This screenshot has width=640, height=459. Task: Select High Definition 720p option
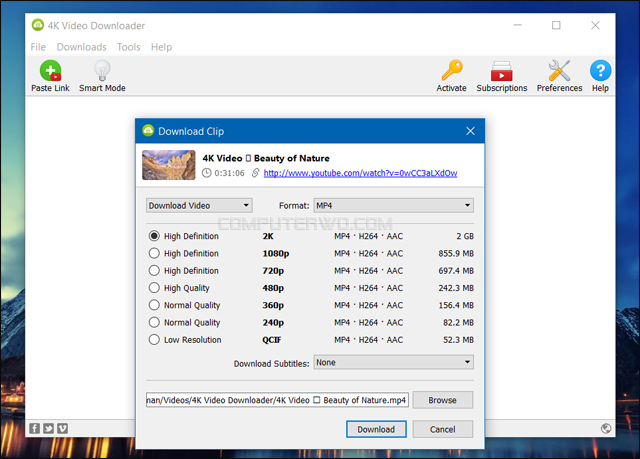click(154, 271)
